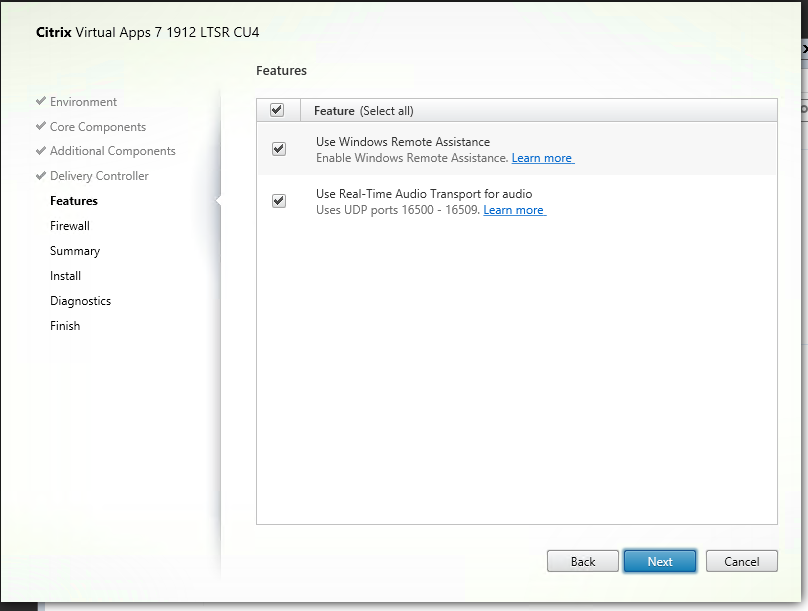The height and width of the screenshot is (611, 808).
Task: Select the Features step in sidebar
Action: [x=74, y=201]
